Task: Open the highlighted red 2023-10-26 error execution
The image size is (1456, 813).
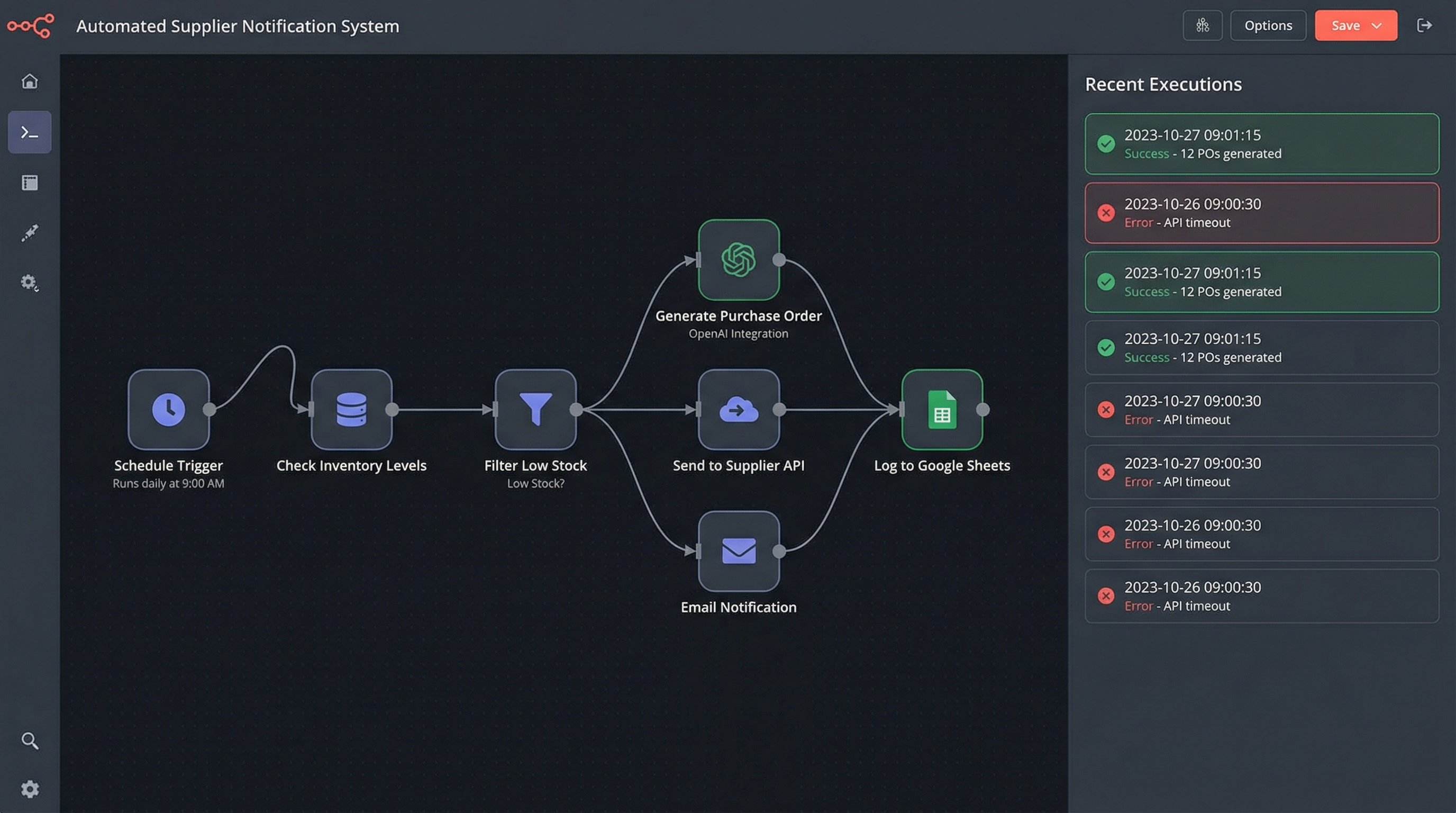Action: 1261,213
